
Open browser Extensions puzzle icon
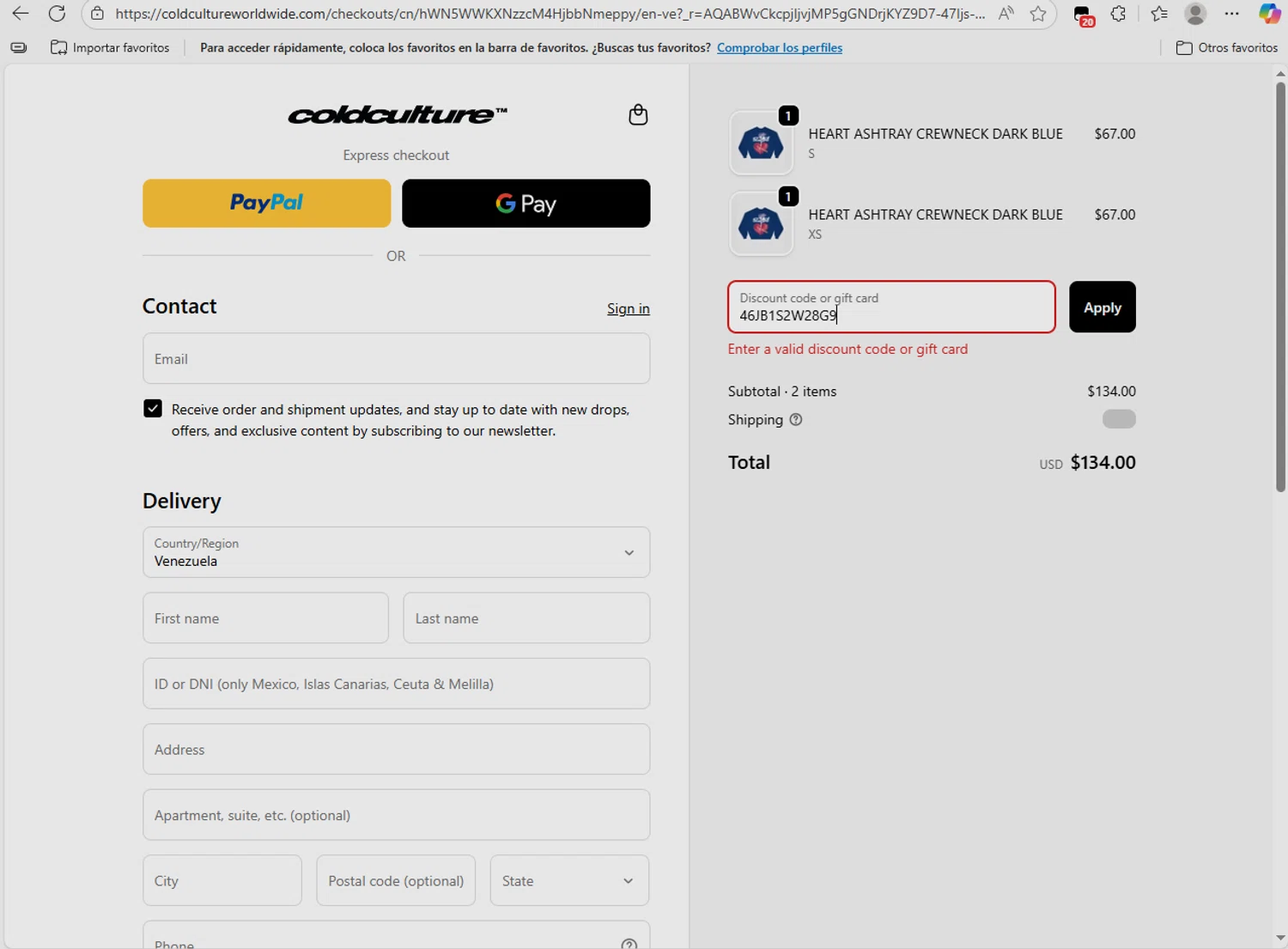coord(1118,14)
